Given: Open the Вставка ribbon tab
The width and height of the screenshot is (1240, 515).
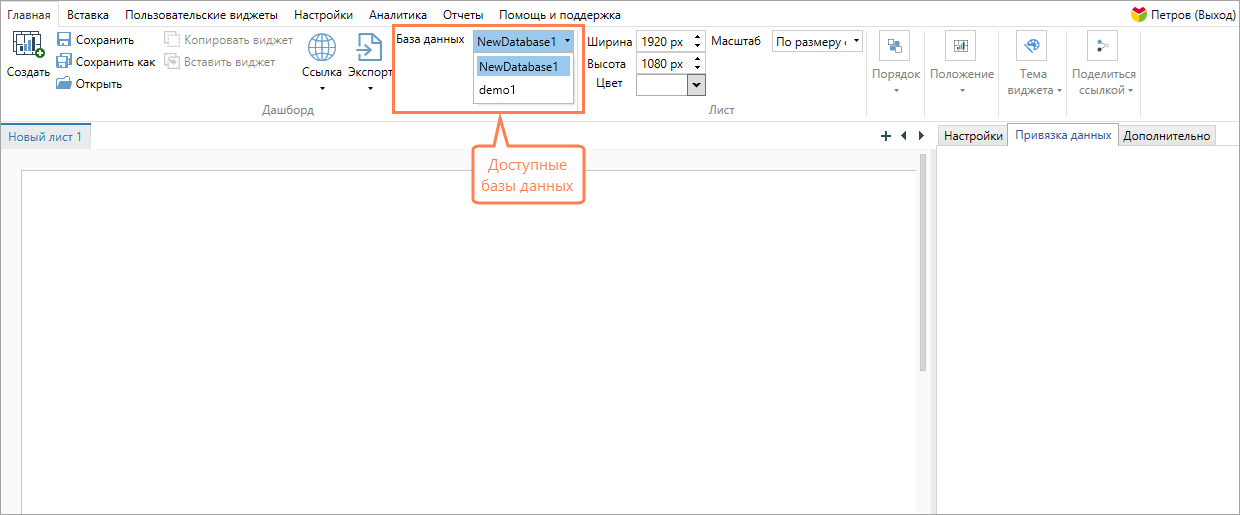Looking at the screenshot, I should (x=88, y=15).
